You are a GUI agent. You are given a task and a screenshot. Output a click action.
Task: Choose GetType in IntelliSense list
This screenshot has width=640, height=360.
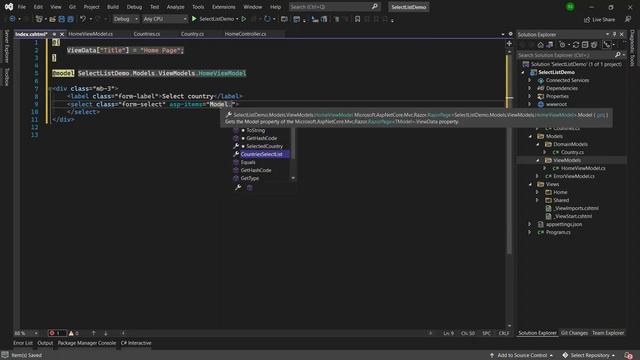[250, 178]
